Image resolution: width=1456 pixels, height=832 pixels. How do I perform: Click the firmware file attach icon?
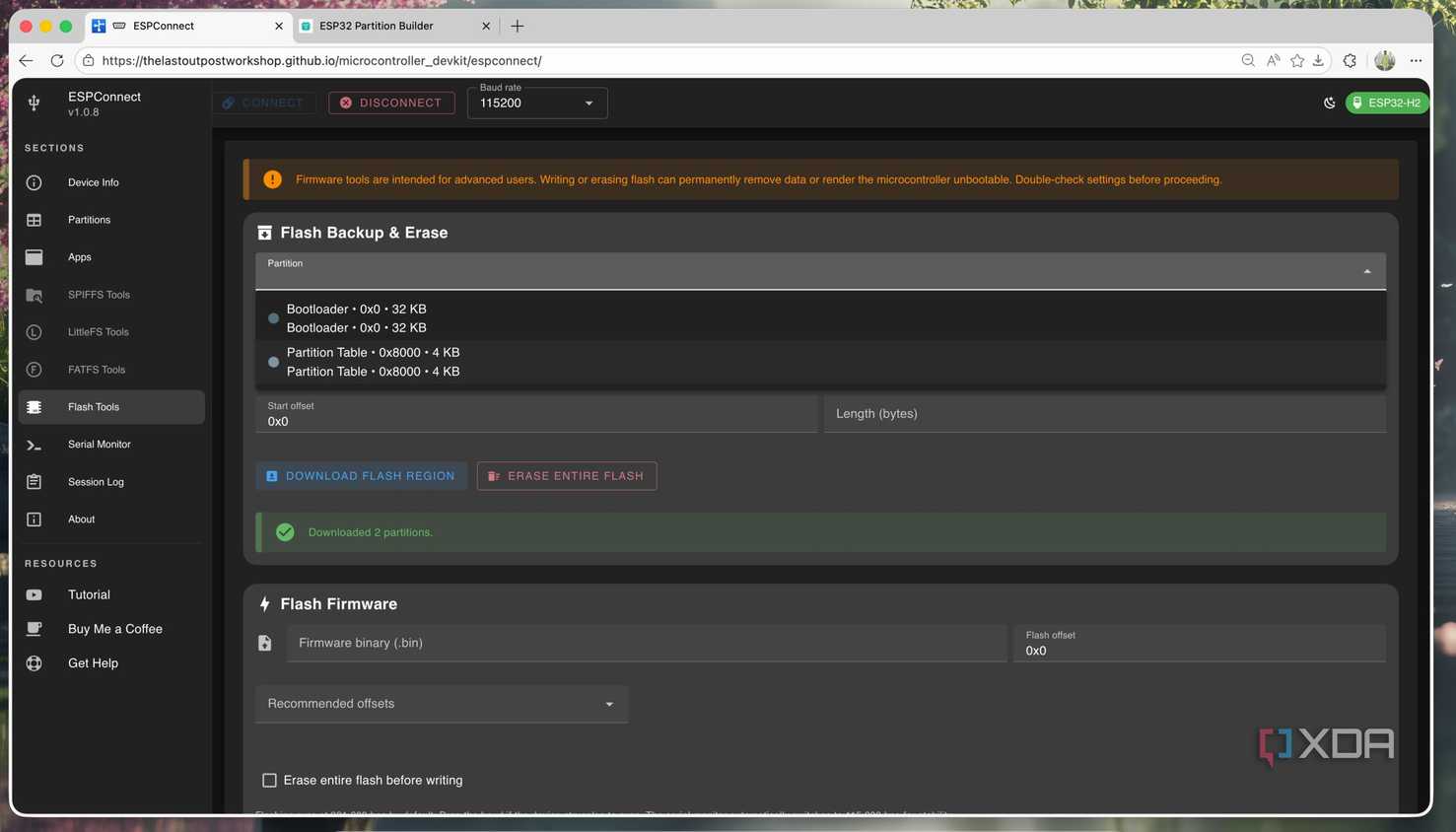[x=265, y=644]
